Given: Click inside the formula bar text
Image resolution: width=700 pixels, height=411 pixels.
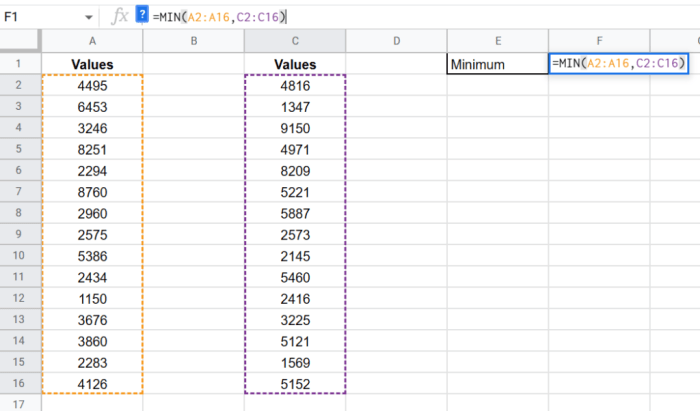Looking at the screenshot, I should (219, 17).
